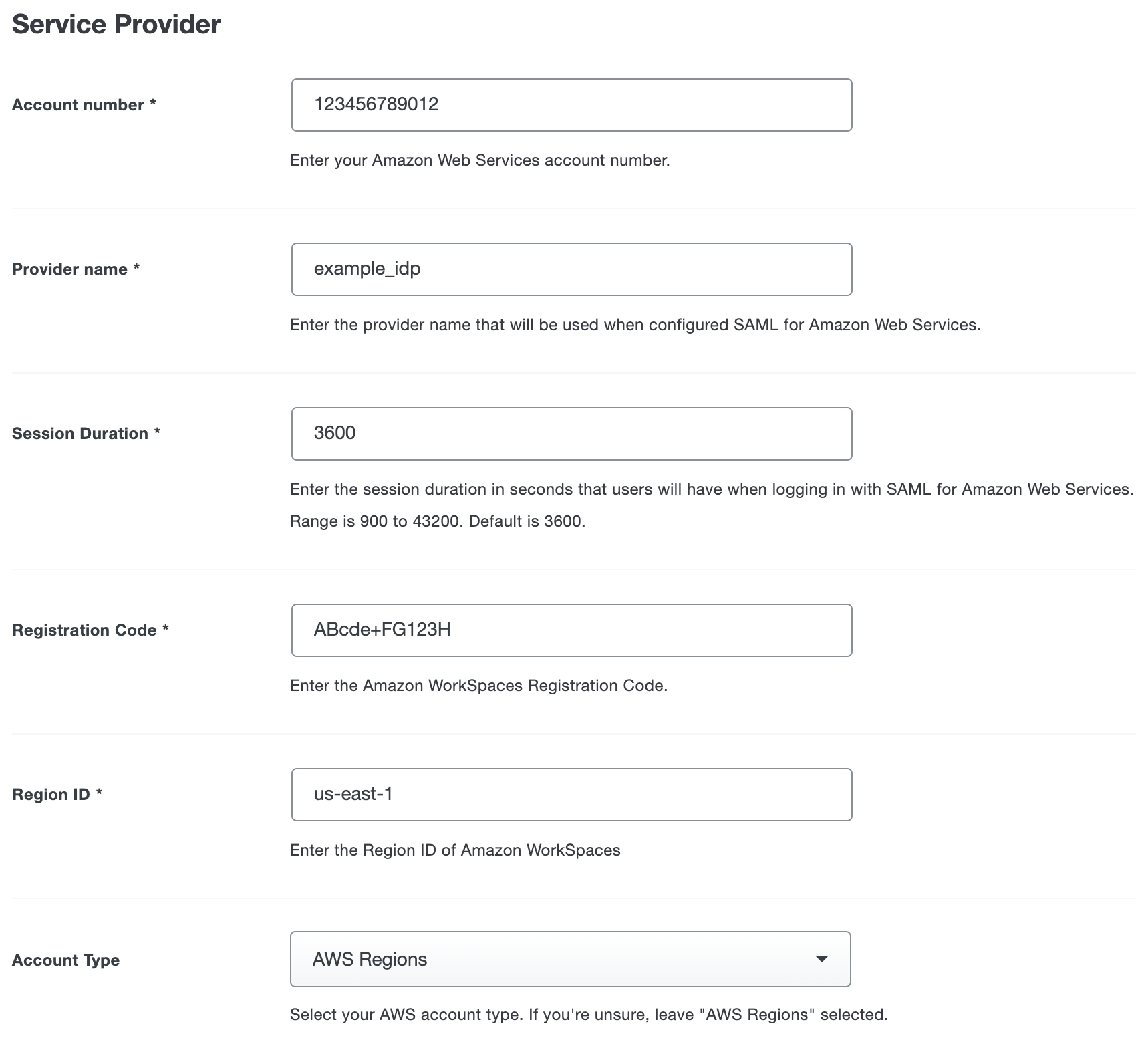This screenshot has height=1040, width=1148.
Task: Click the value 123456789012 in Account number
Action: click(x=376, y=104)
